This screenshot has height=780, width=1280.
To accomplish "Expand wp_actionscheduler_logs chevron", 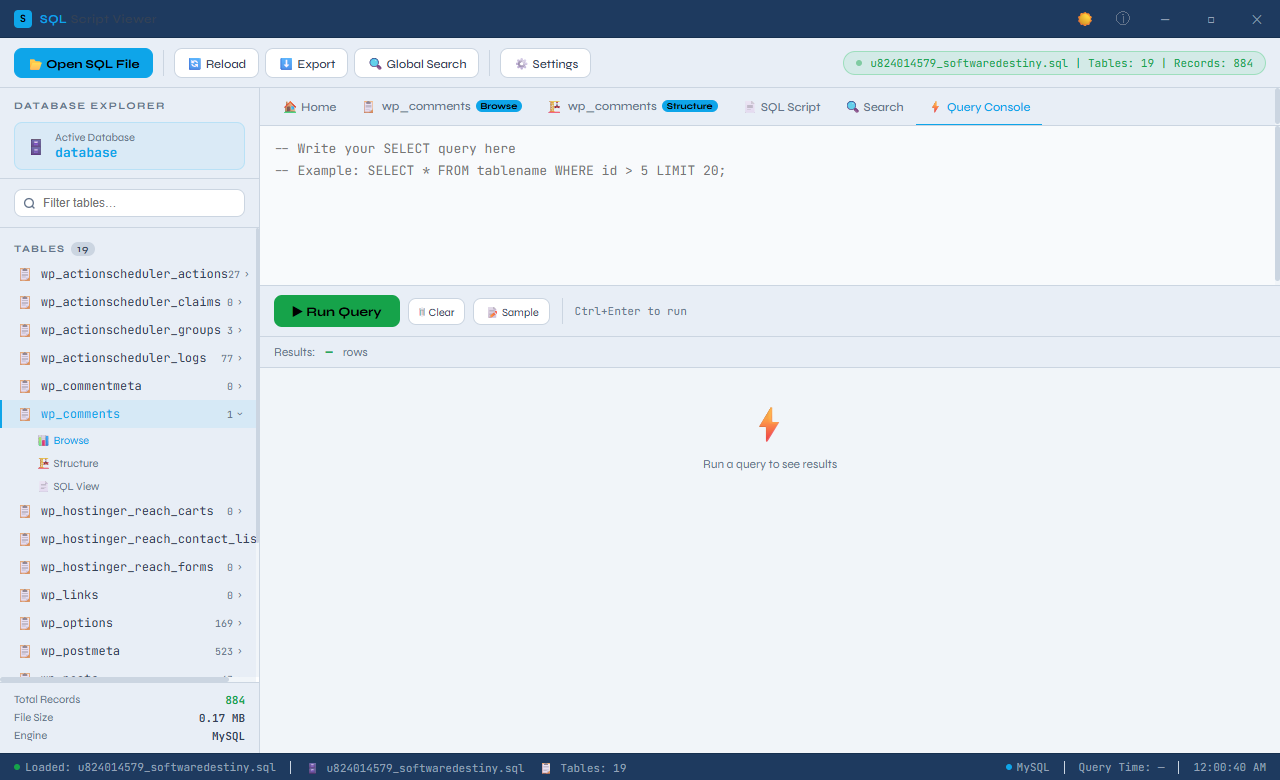I will click(x=241, y=358).
